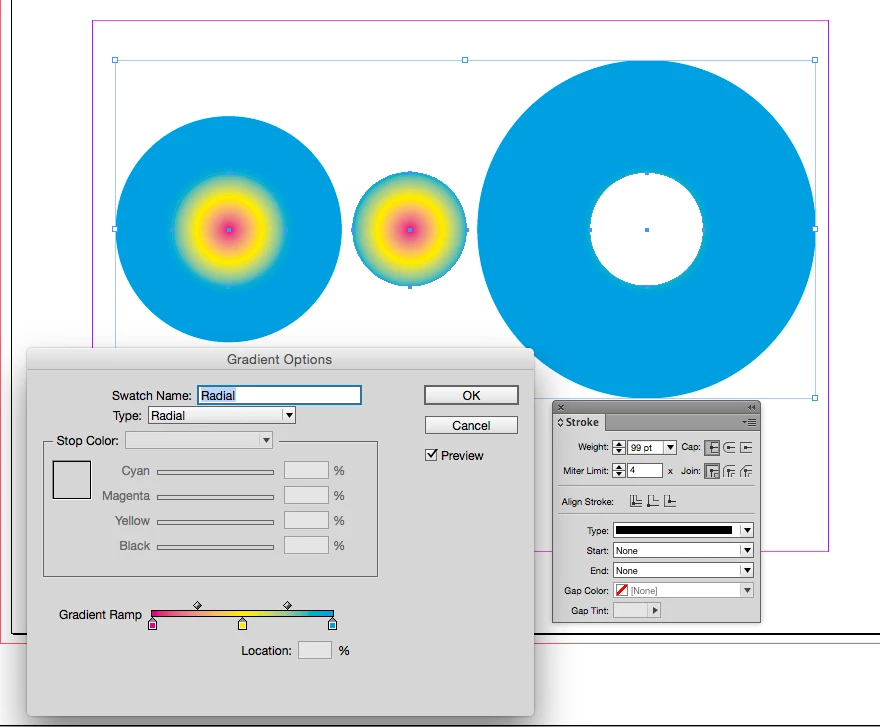Cycle Stroke panel view with tab arrows
Viewport: 880px width, 727px height.
(x=560, y=422)
